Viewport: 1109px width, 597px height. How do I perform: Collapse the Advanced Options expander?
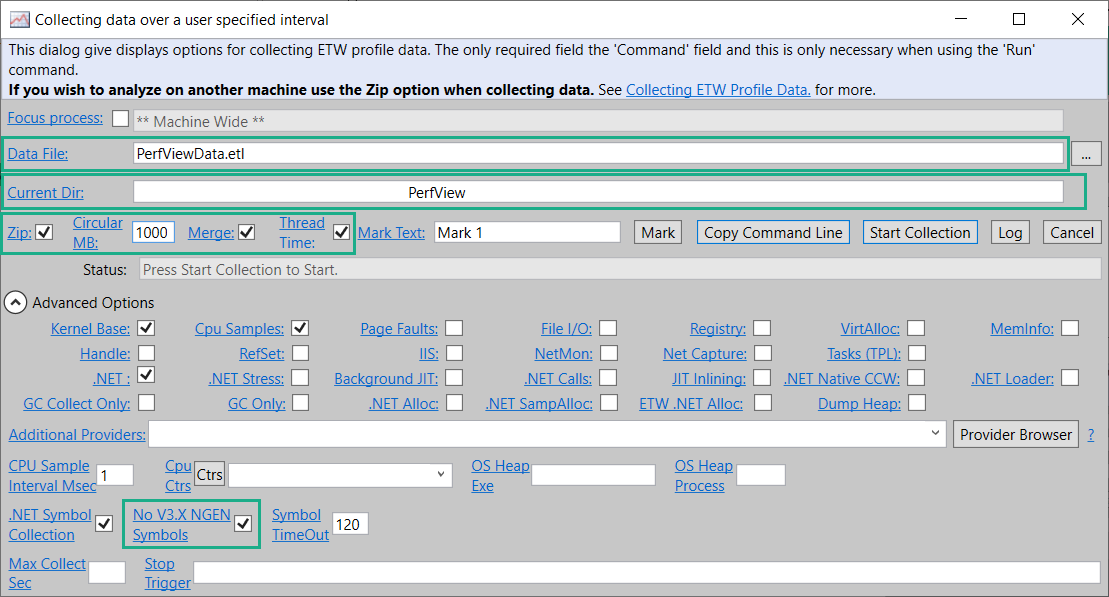(x=17, y=302)
